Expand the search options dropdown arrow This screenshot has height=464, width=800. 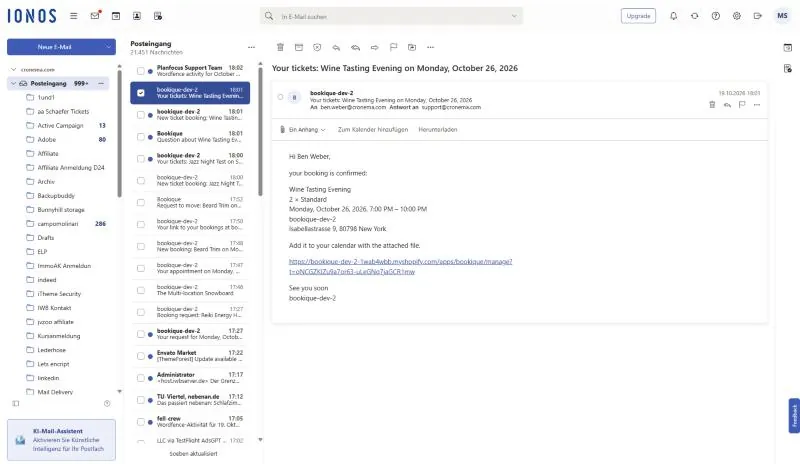point(514,16)
